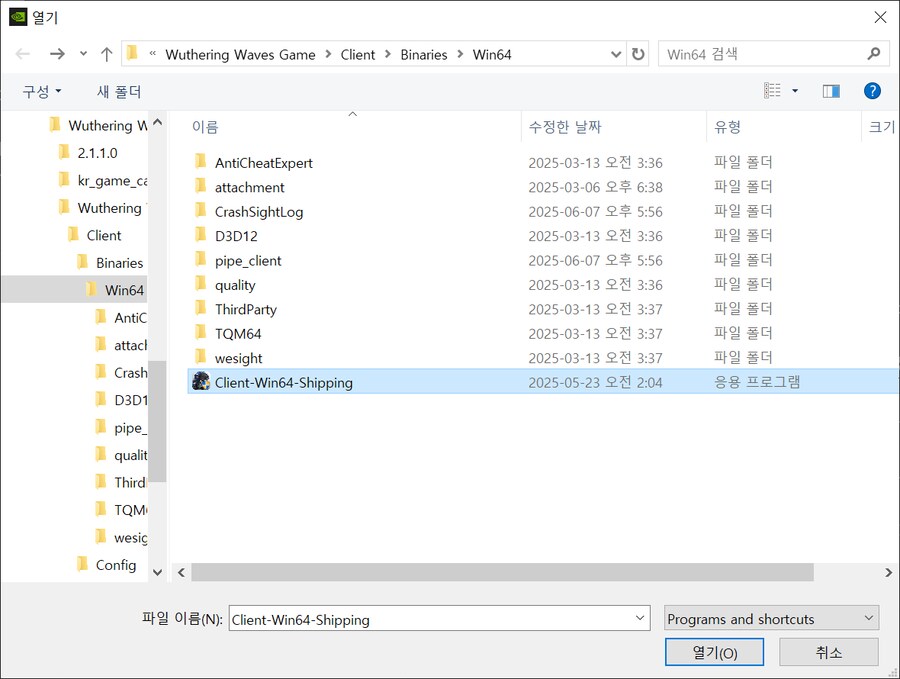Click 파일 폴더 type on wesight row

(743, 358)
